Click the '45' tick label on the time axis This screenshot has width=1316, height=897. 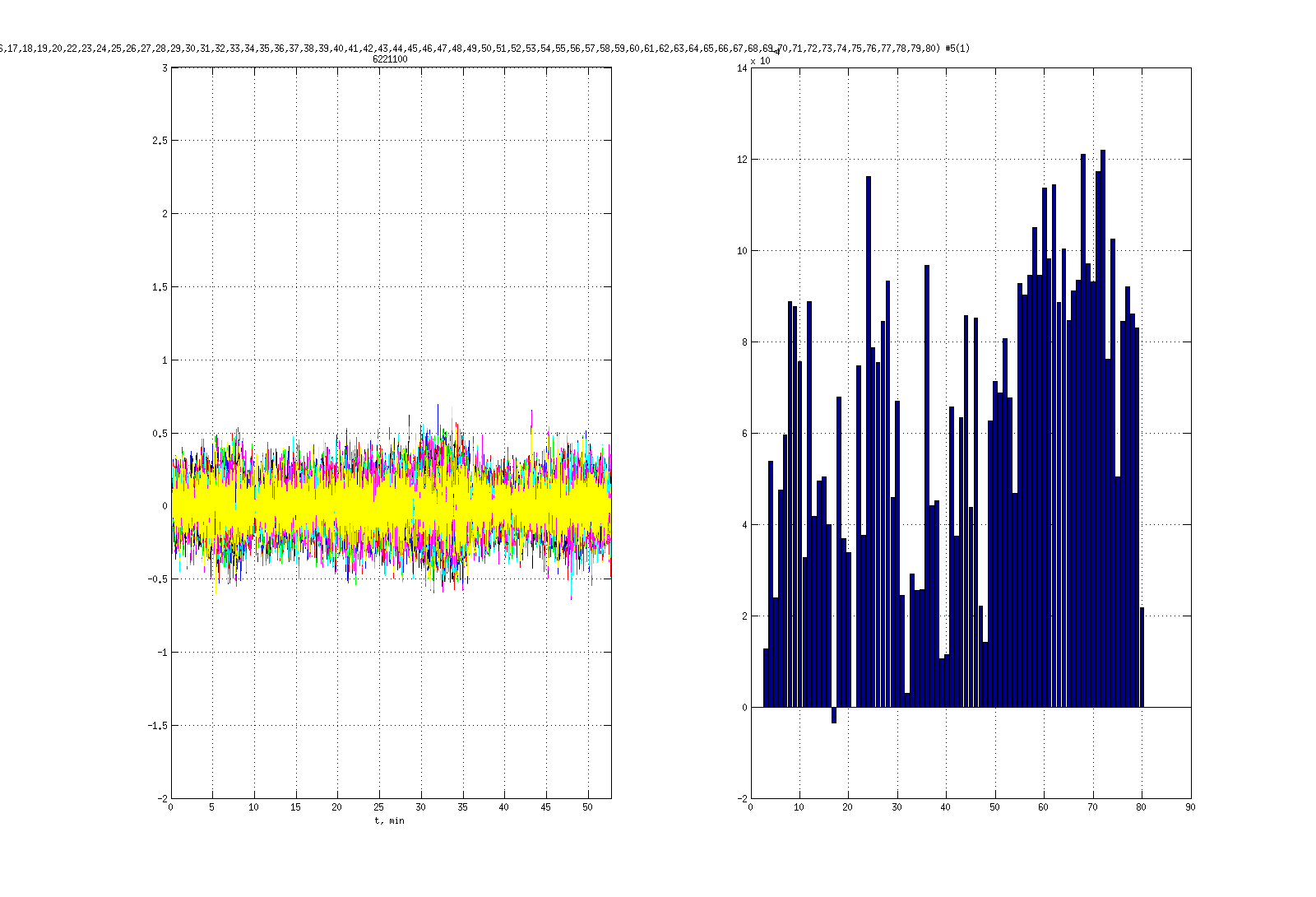pyautogui.click(x=546, y=807)
